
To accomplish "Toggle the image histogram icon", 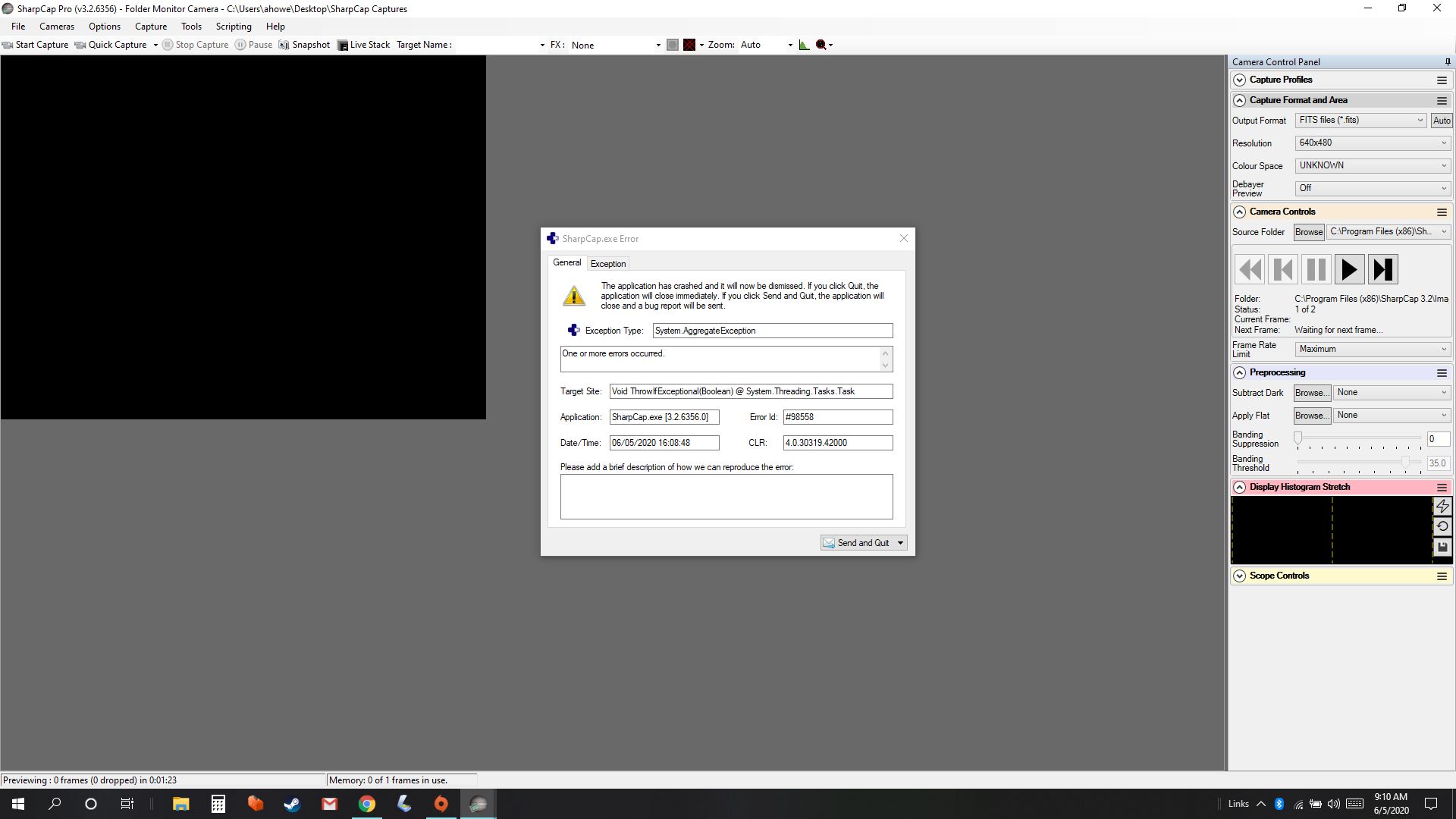I will pyautogui.click(x=804, y=45).
